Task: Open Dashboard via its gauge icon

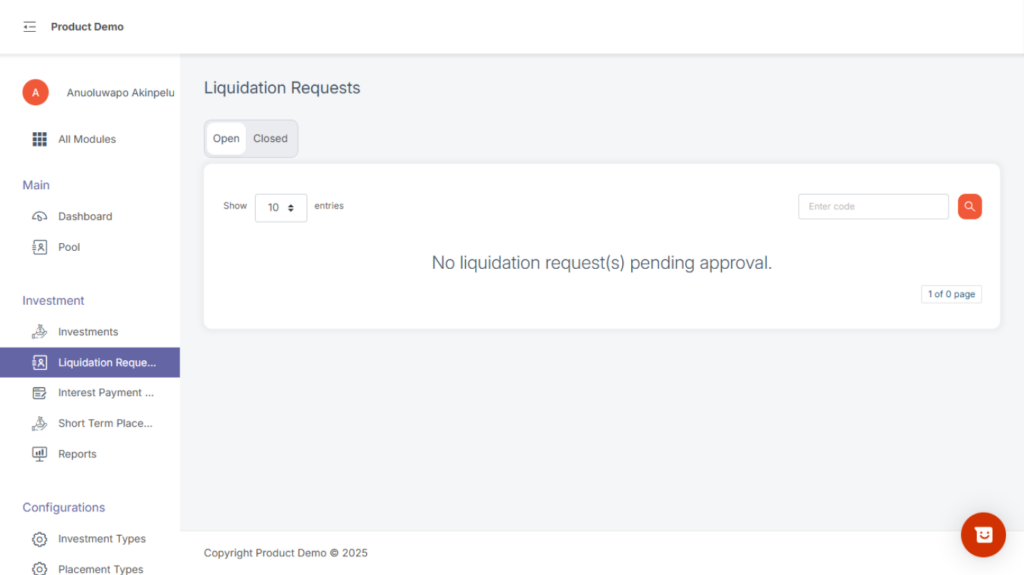Action: (40, 216)
